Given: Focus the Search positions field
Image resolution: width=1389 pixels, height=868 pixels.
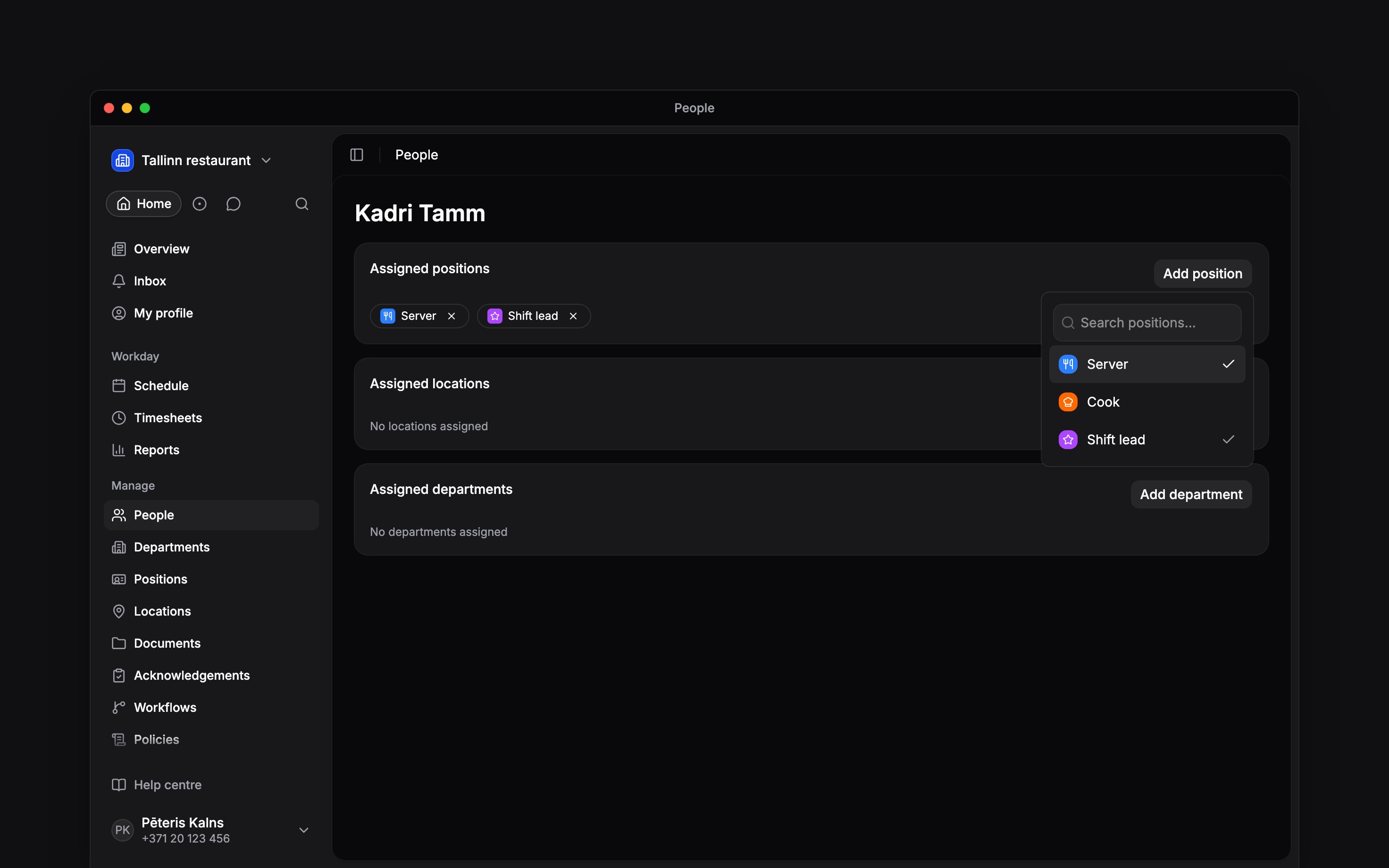Looking at the screenshot, I should 1147,323.
